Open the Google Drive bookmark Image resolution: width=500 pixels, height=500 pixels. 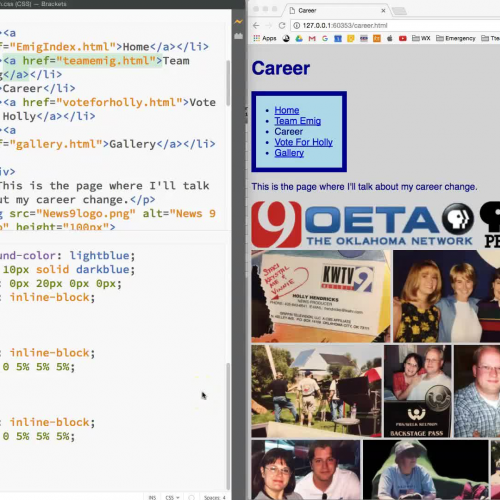coord(299,38)
